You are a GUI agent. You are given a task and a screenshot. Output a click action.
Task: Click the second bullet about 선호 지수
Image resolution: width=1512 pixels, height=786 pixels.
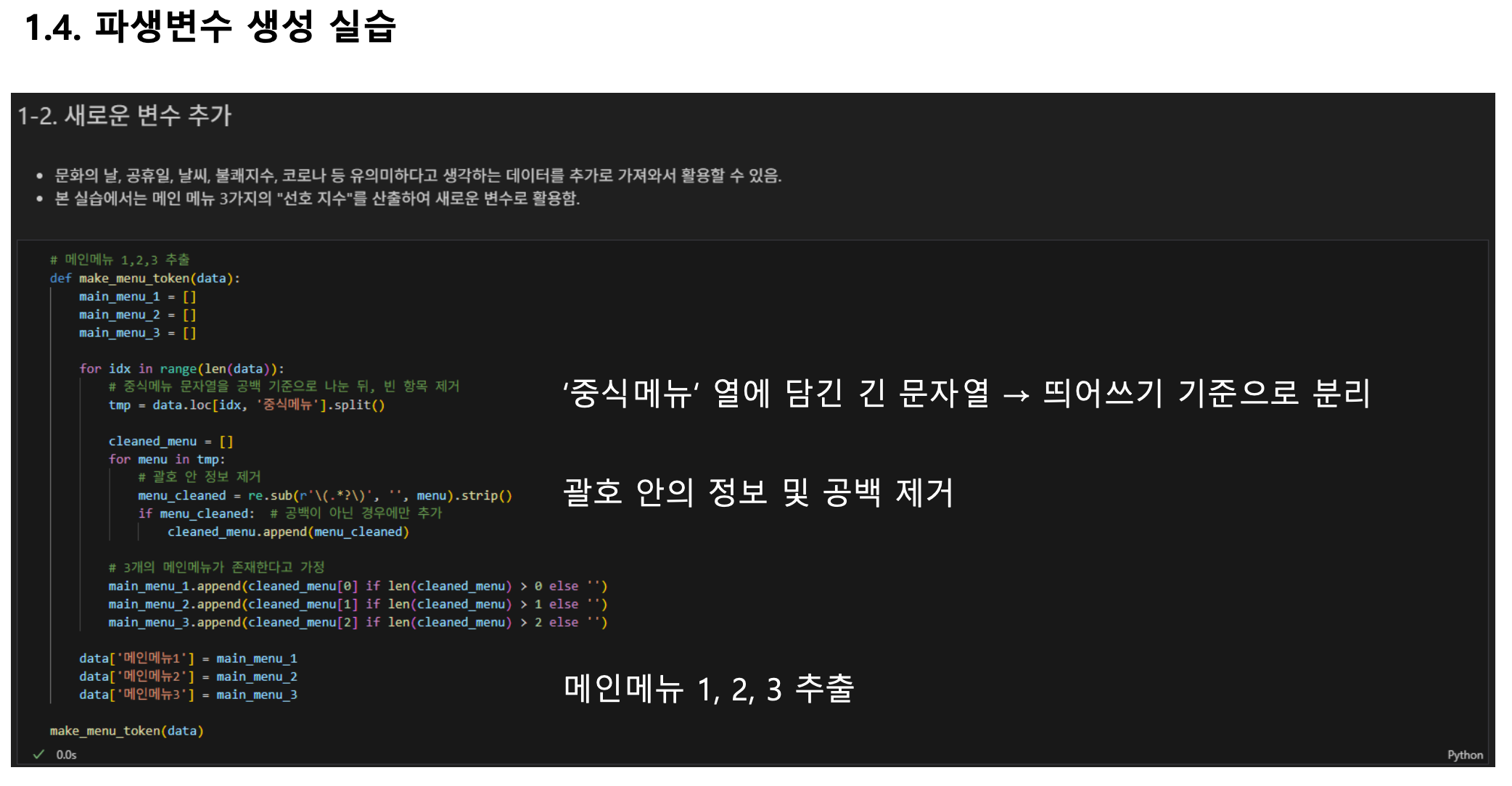coord(317,199)
